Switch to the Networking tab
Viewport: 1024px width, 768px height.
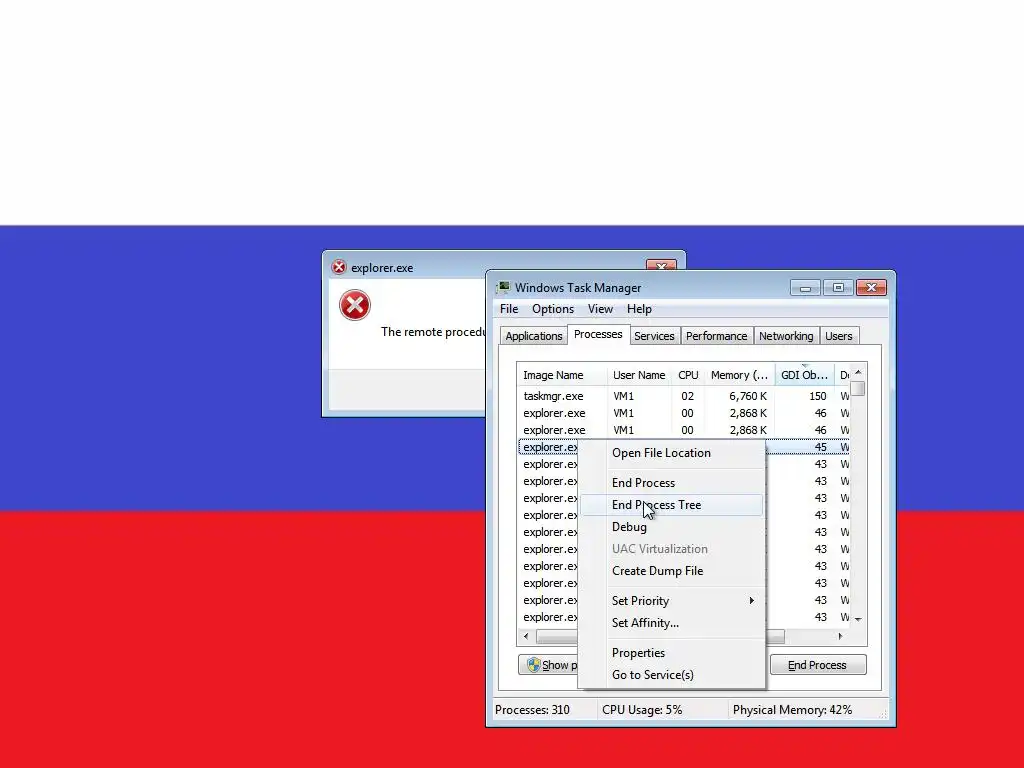click(x=786, y=336)
